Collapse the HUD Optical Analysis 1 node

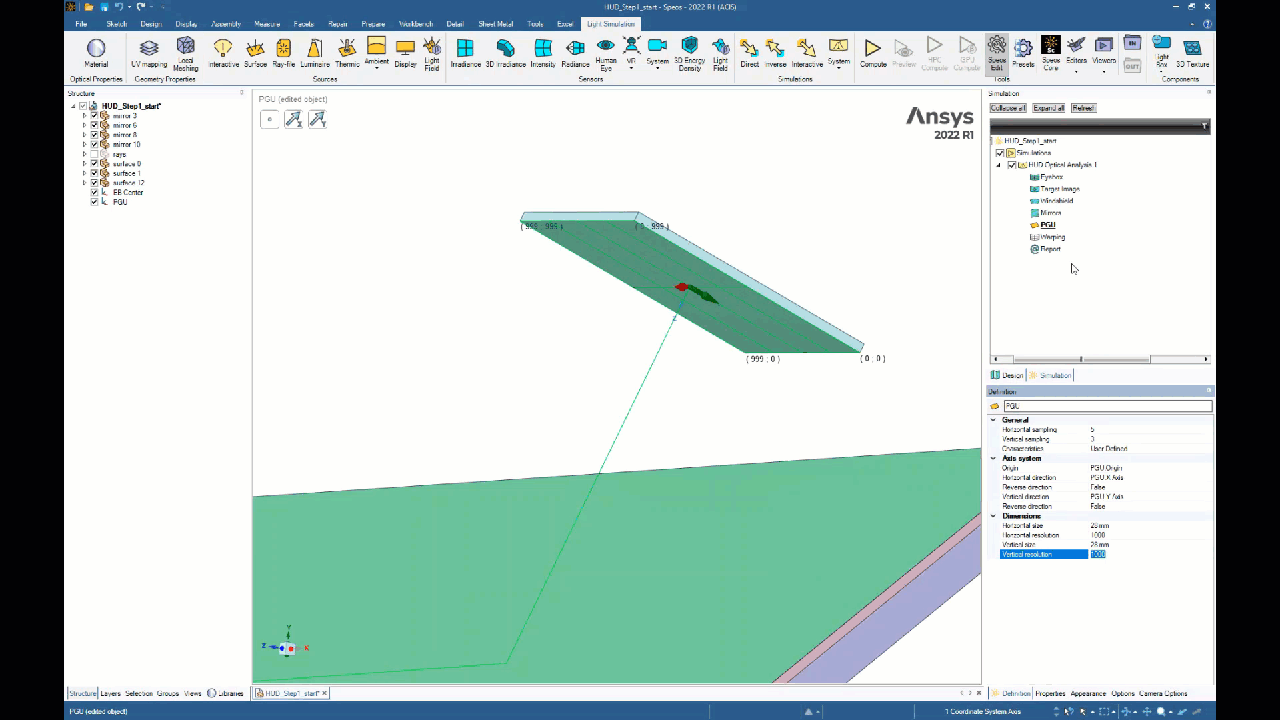[998, 165]
